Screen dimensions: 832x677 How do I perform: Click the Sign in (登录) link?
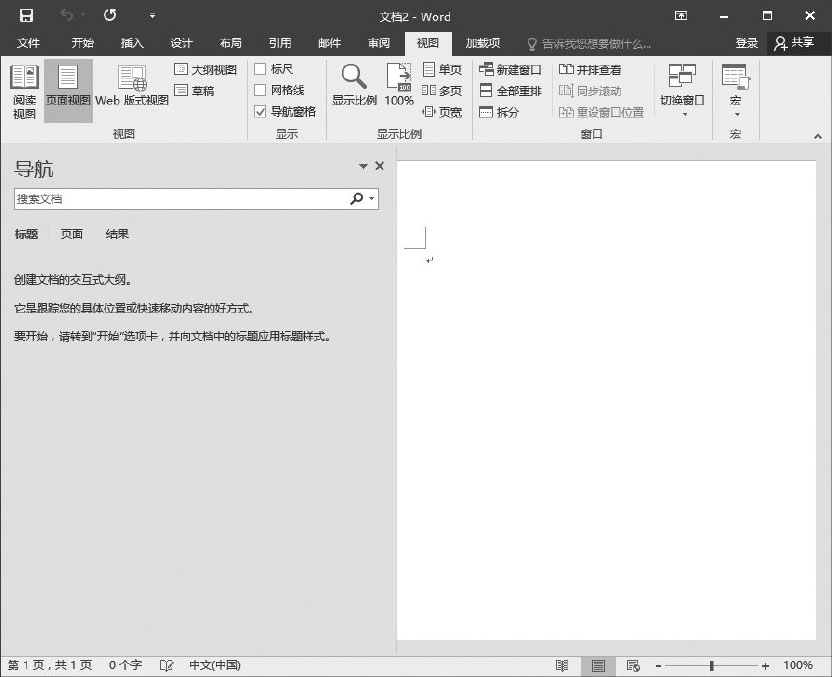click(x=746, y=43)
